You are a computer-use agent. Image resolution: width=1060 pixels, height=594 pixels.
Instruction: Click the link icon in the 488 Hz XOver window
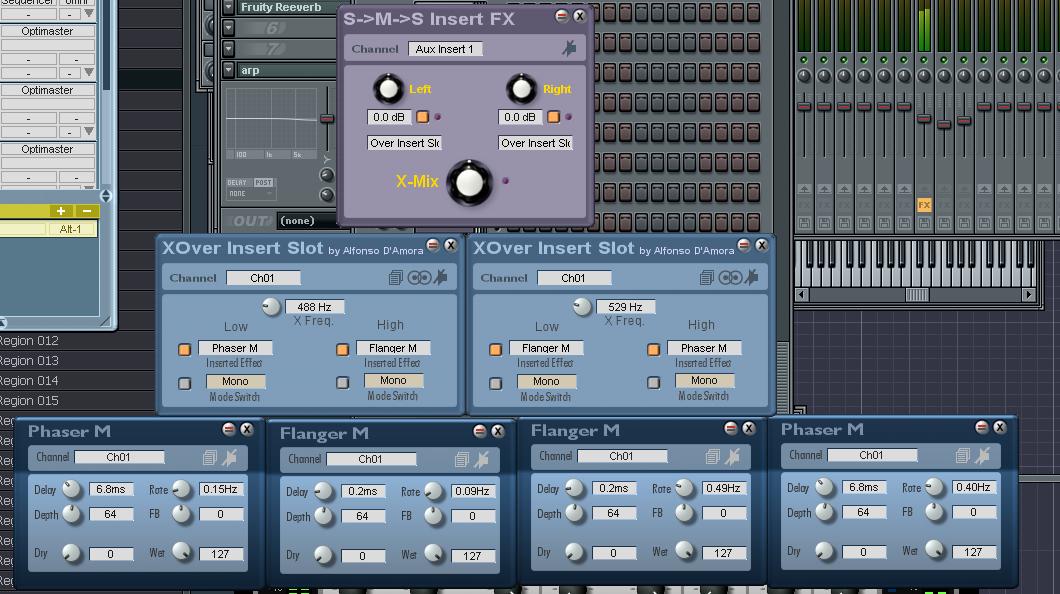(419, 278)
